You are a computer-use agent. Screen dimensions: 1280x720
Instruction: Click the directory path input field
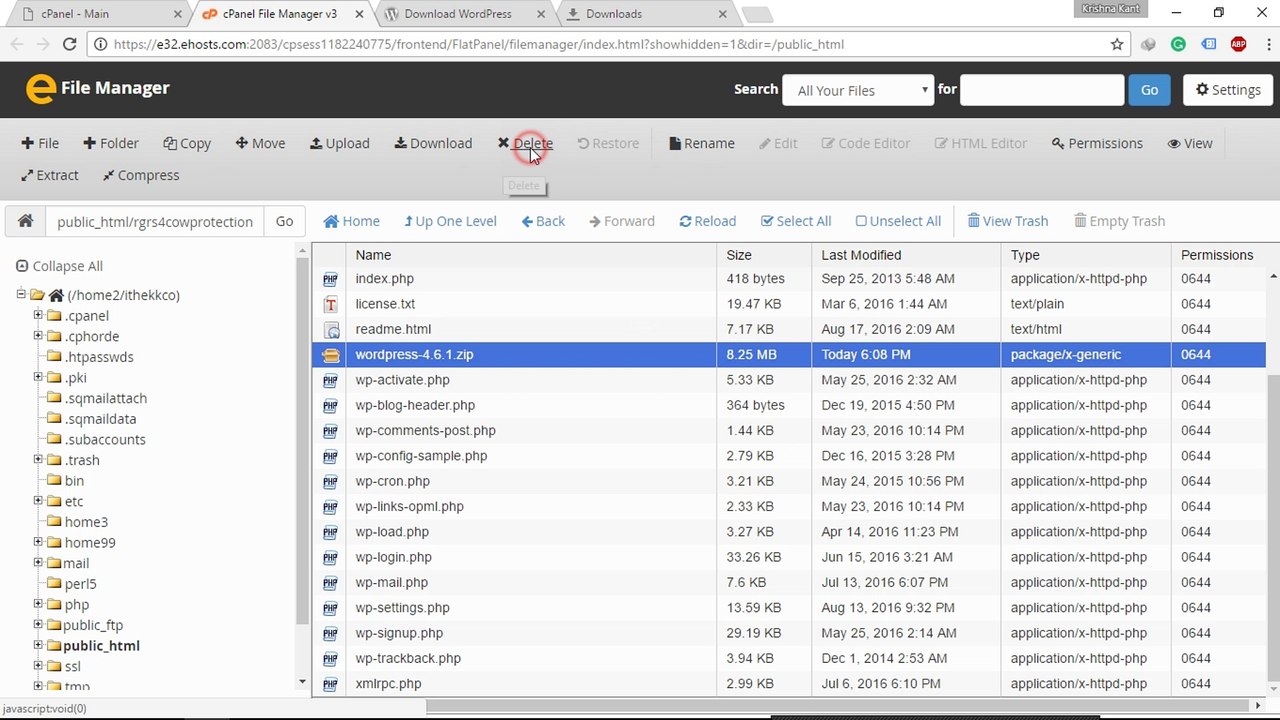click(x=155, y=221)
